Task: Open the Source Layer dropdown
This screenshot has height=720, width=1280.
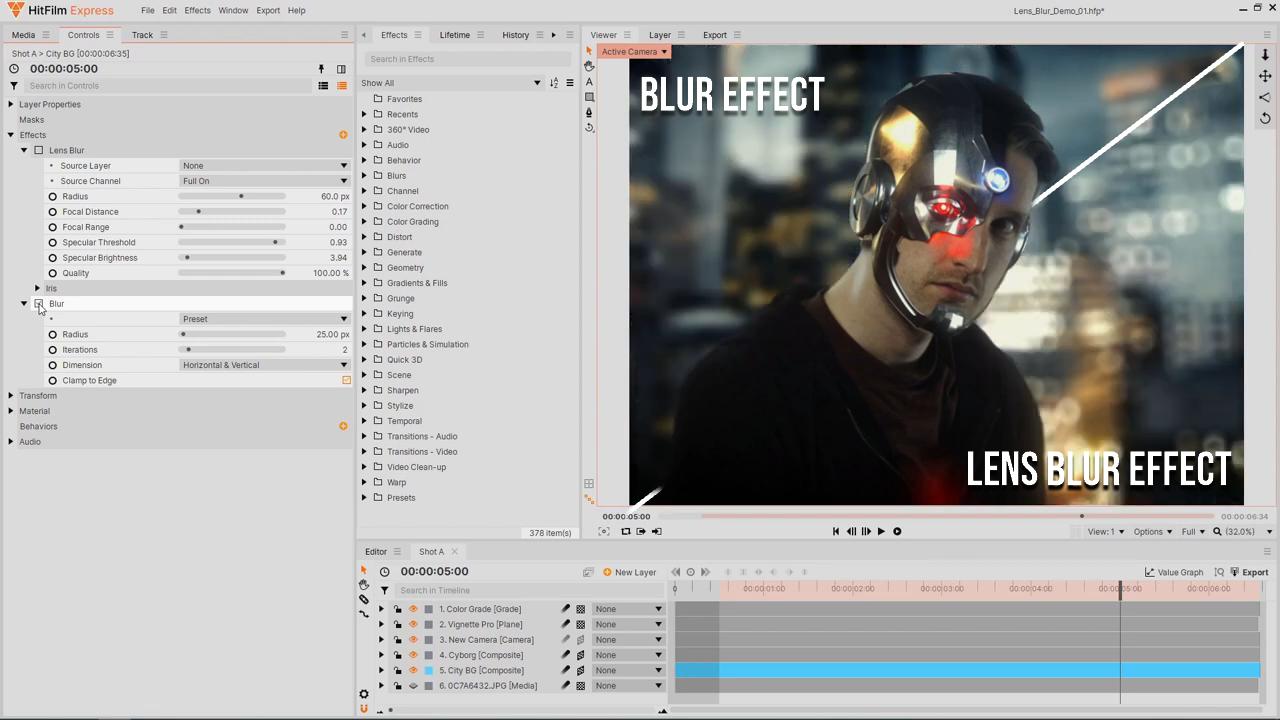Action: coord(265,166)
